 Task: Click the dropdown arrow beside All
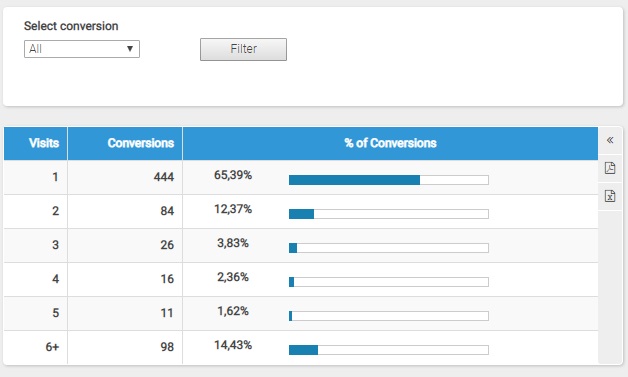[130, 49]
